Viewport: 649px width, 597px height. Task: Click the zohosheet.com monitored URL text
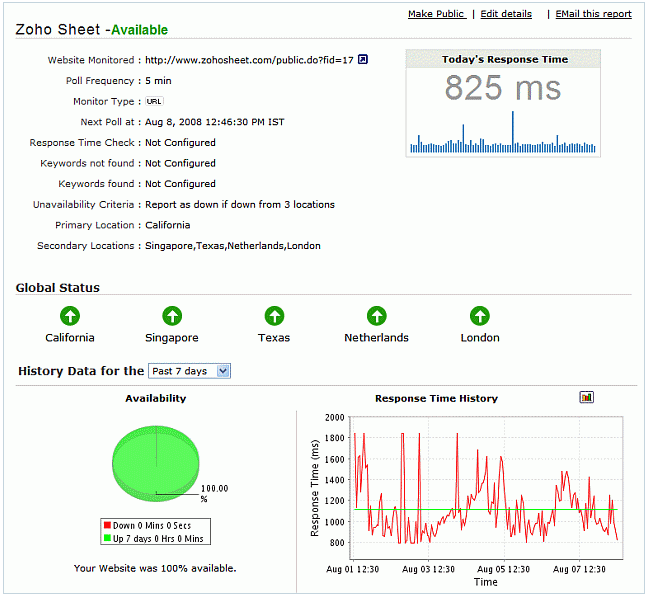[x=249, y=60]
